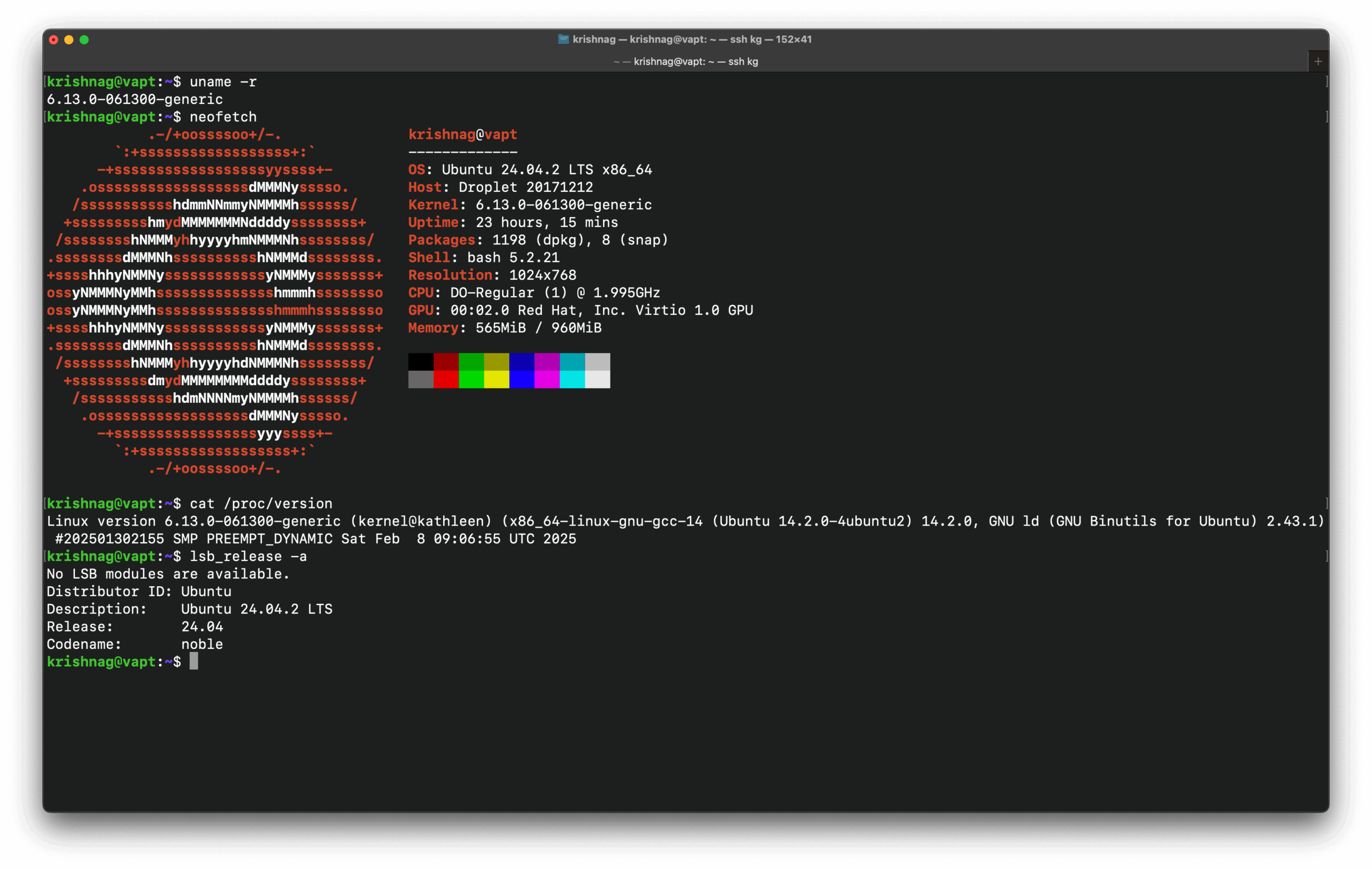Click the 'Release: 24.04' line
This screenshot has height=869, width=1372.
coord(135,627)
